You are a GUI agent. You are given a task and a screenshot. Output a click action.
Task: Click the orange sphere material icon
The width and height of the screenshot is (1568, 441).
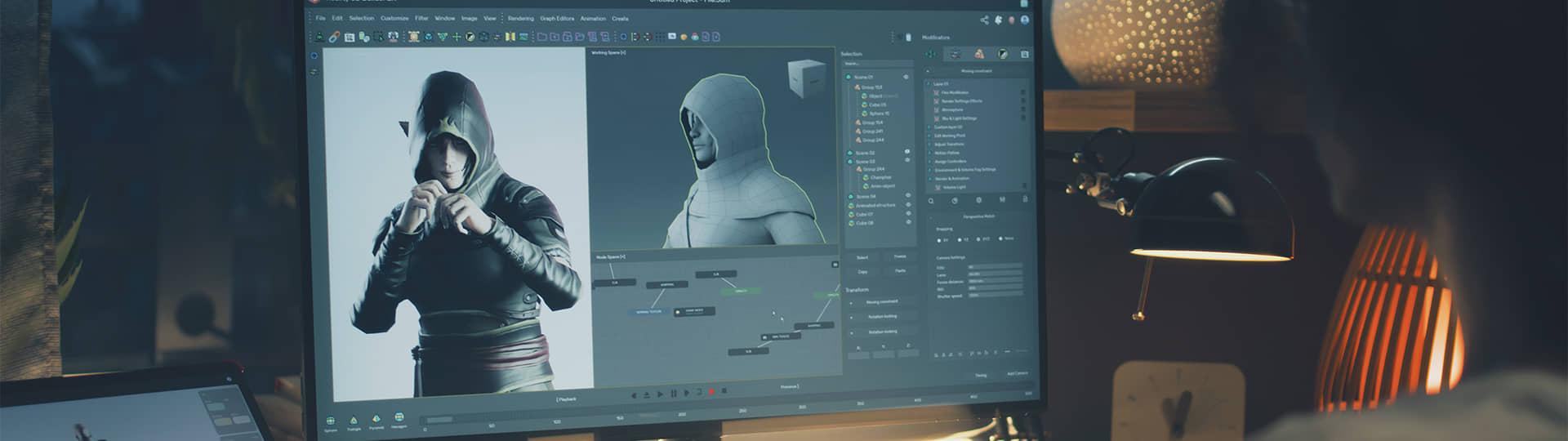(x=684, y=37)
